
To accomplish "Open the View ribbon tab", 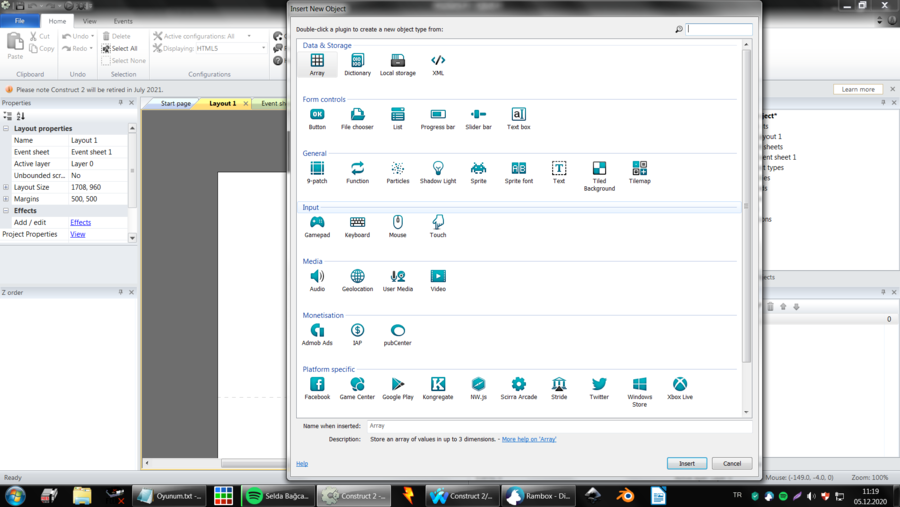I will (x=89, y=21).
